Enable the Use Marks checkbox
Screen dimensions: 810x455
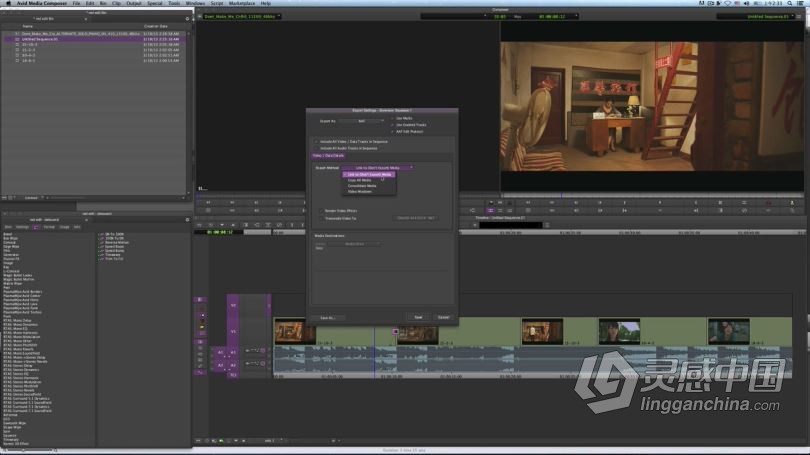[392, 118]
